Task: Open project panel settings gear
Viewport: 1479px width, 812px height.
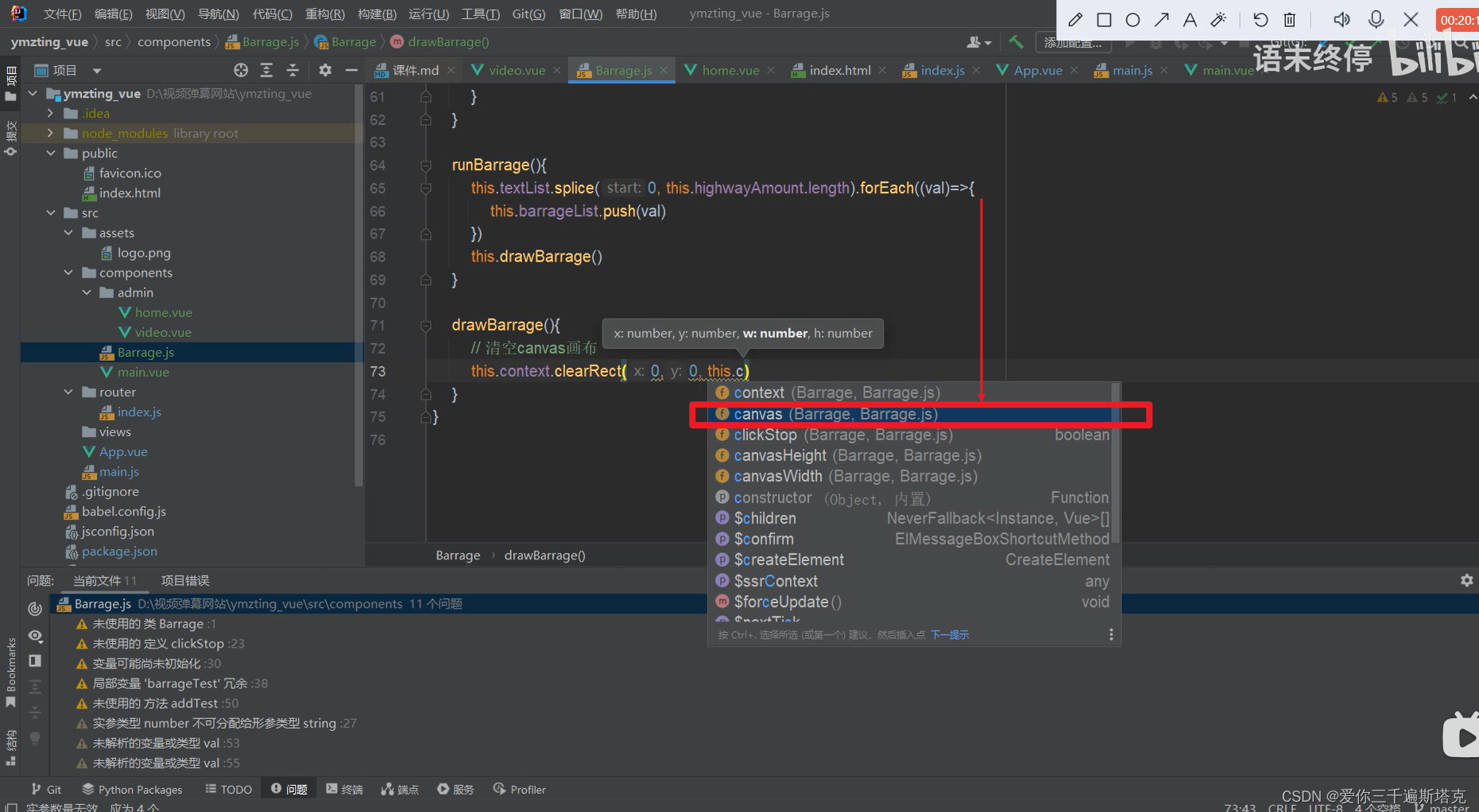Action: coord(325,70)
